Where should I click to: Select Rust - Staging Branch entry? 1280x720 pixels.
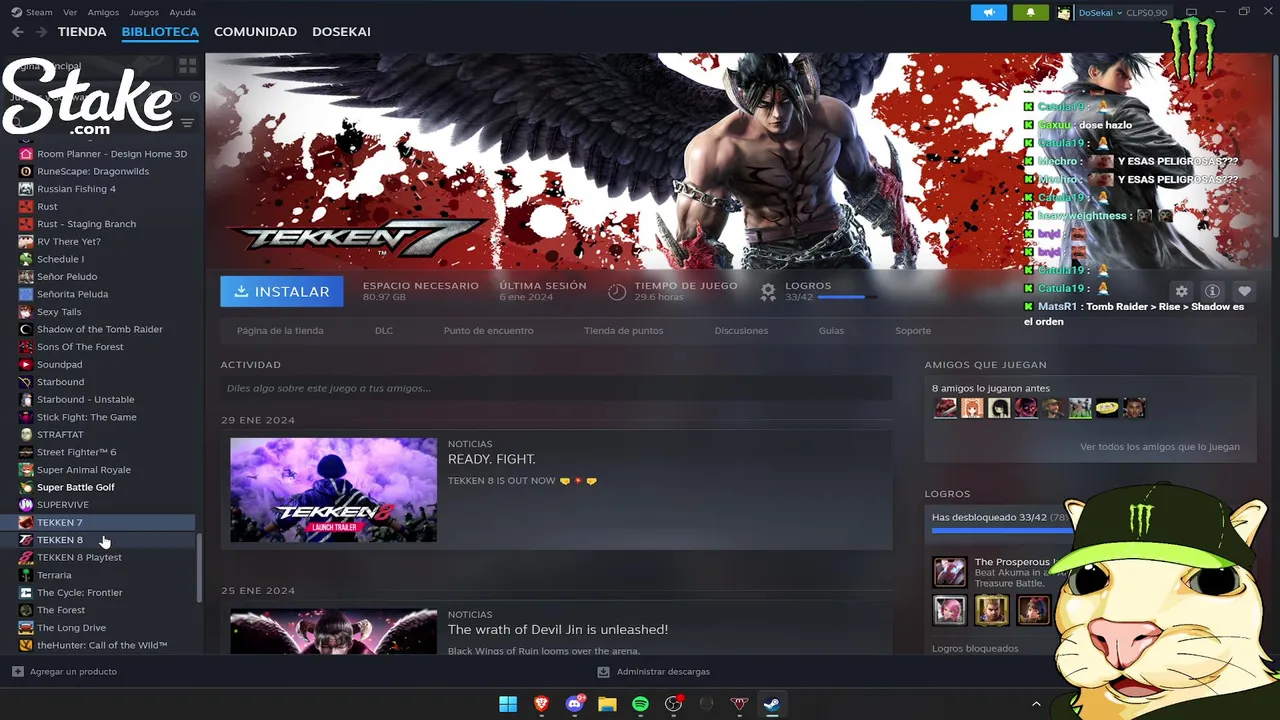[98, 224]
